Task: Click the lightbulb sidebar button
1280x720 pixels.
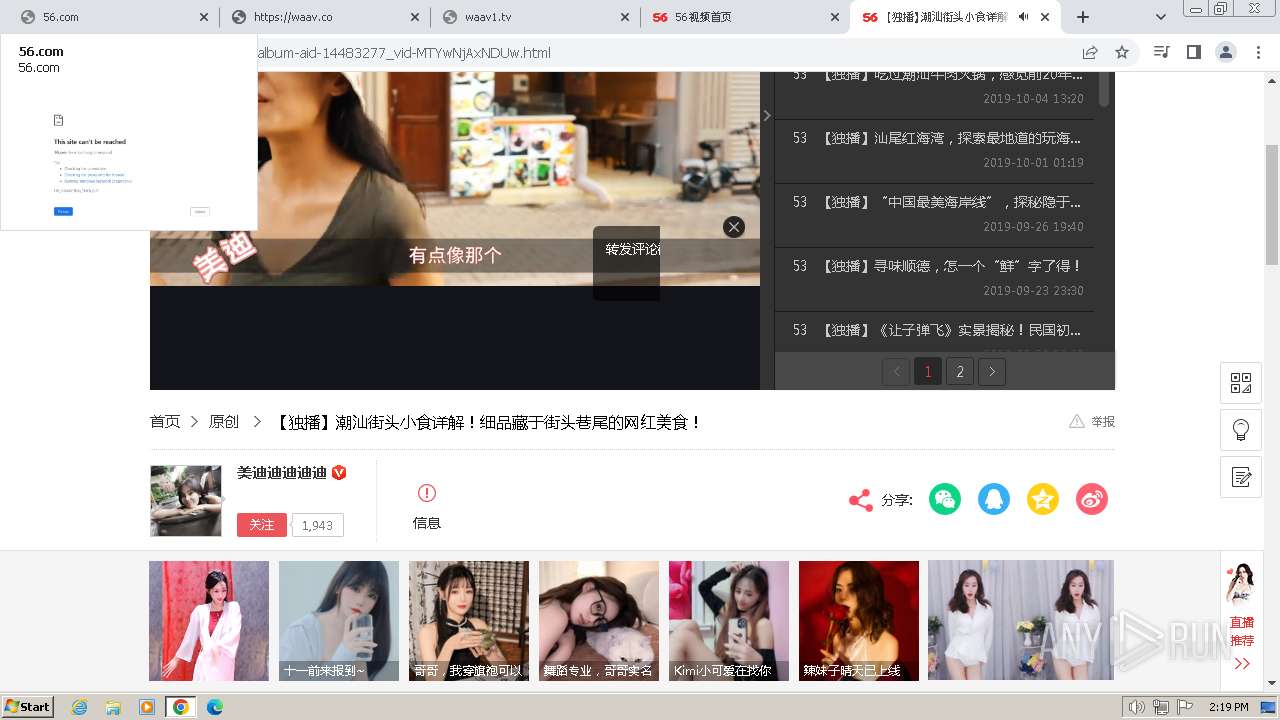Action: (1241, 430)
